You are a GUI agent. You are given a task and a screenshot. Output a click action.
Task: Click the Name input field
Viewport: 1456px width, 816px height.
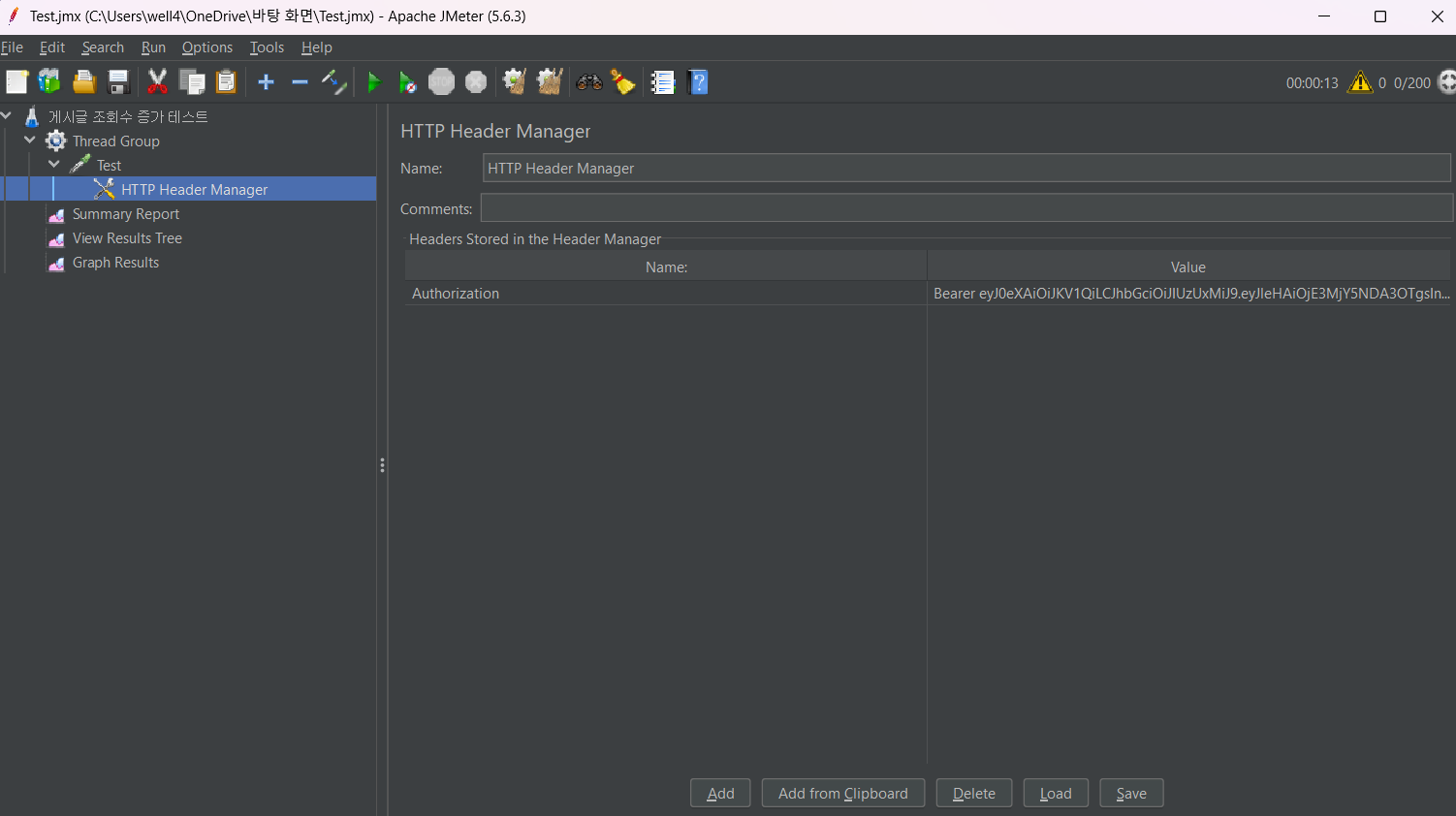point(966,168)
